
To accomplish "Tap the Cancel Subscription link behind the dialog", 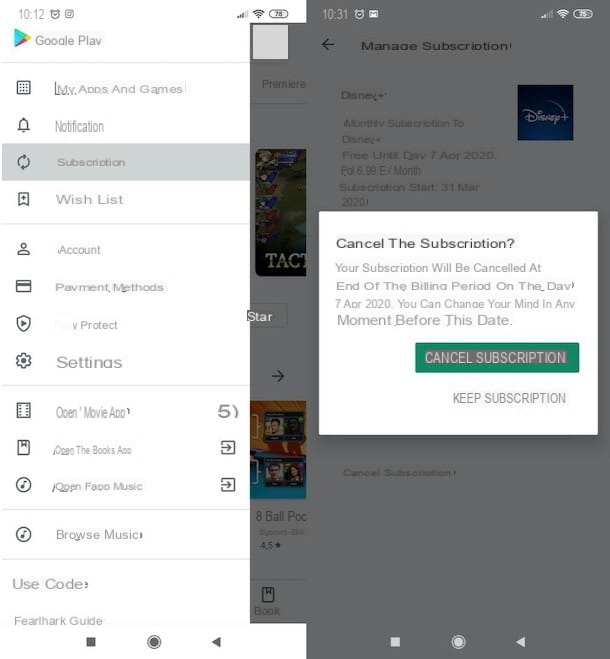I will coord(399,472).
